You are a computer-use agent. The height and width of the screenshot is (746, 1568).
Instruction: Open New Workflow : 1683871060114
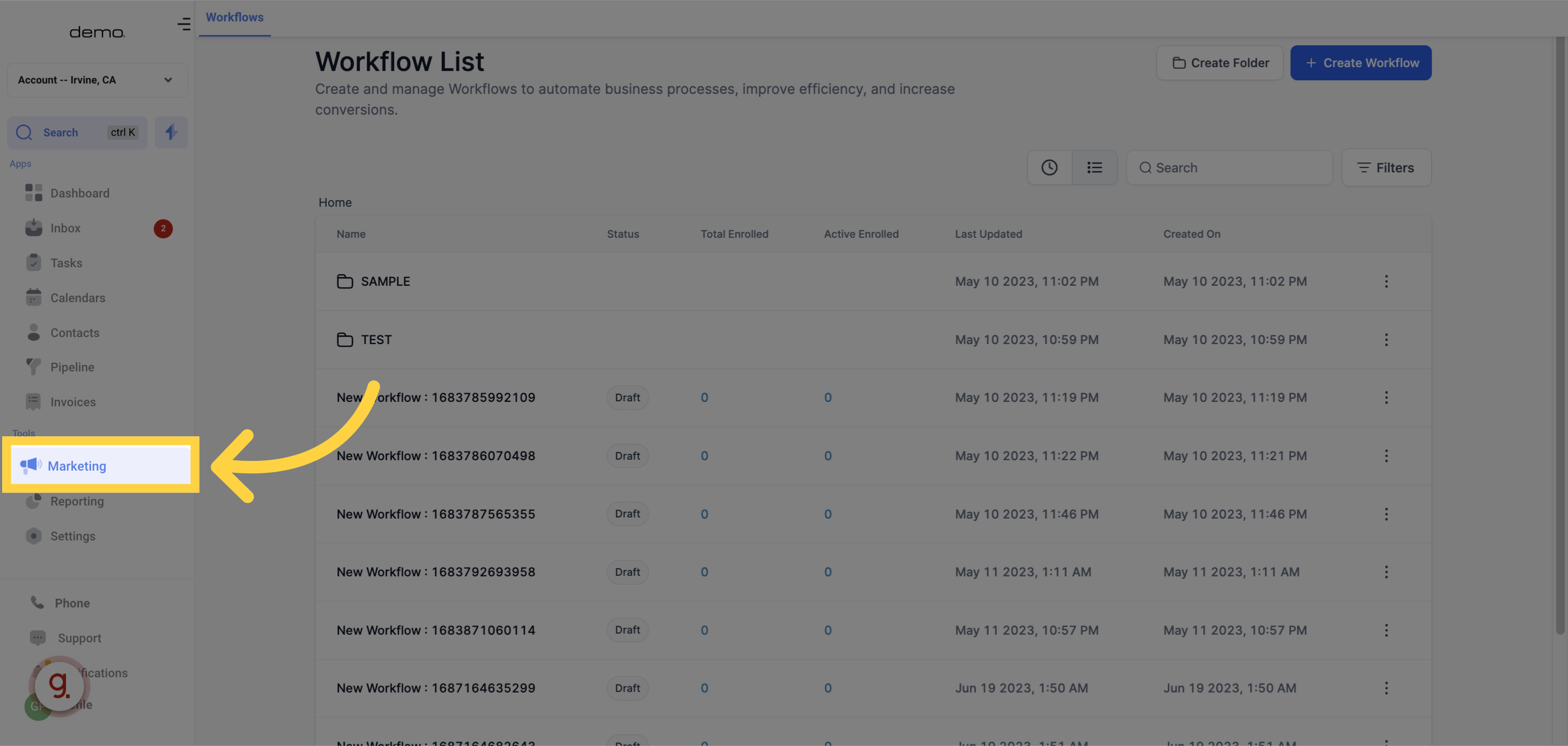[436, 630]
